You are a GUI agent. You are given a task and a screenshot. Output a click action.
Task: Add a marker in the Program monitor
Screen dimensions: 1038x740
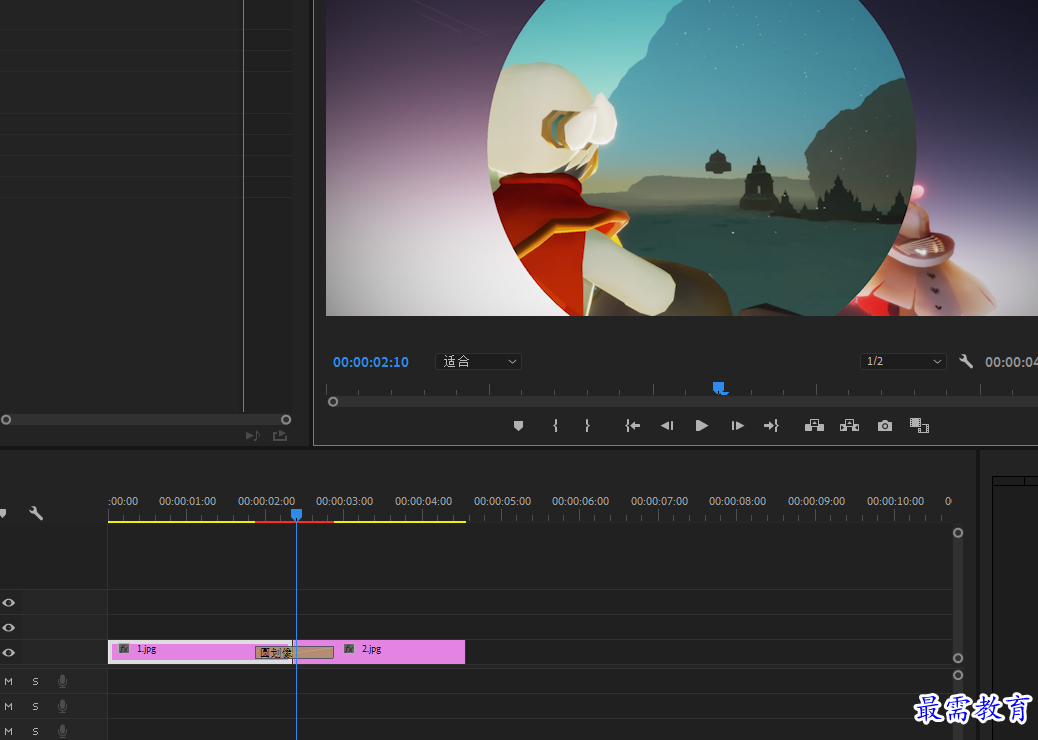click(x=518, y=426)
